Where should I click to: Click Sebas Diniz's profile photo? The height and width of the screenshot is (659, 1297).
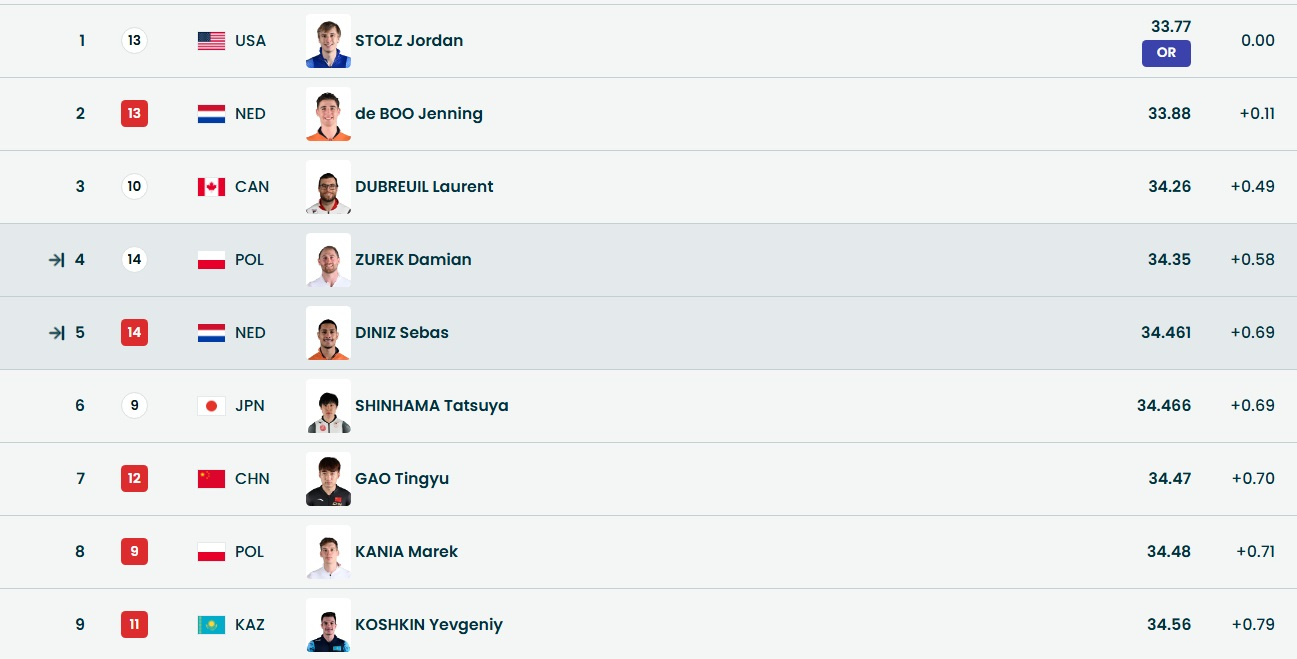tap(328, 333)
